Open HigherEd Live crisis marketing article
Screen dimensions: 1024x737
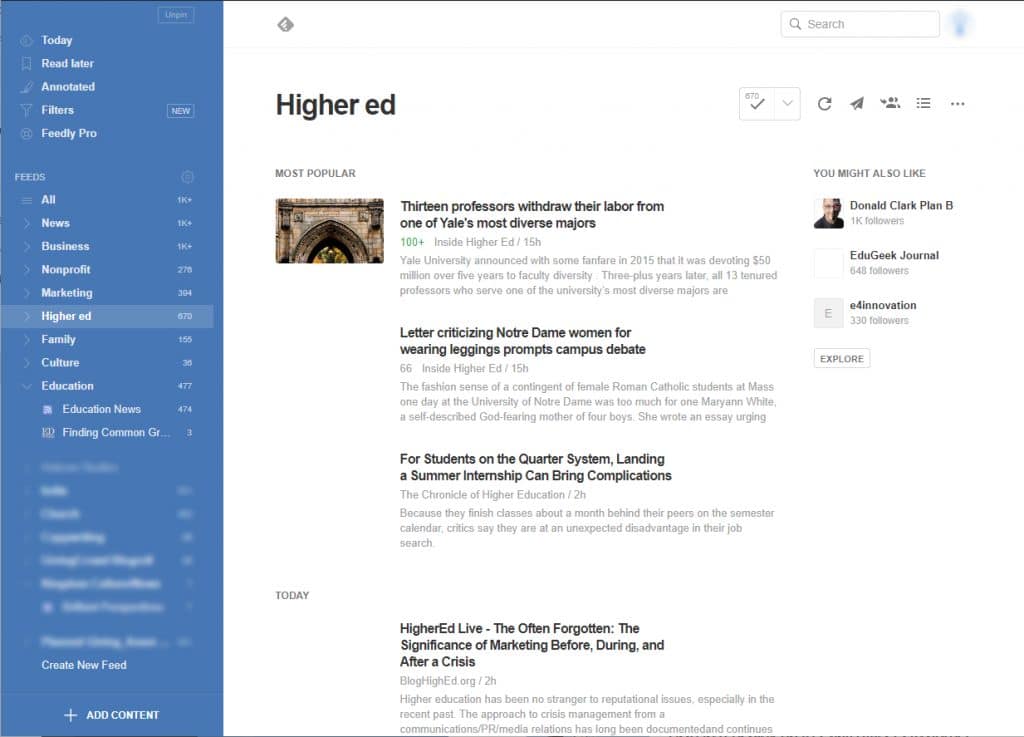pos(532,645)
